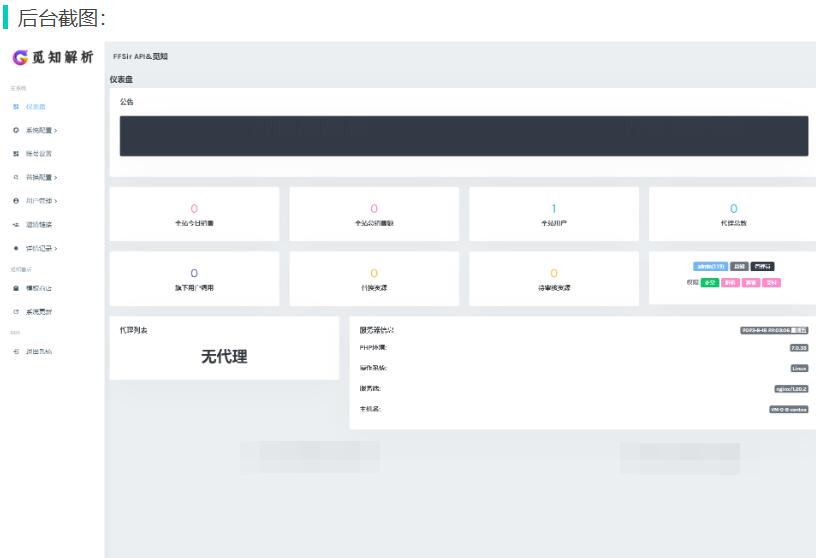Screen dimensions: 816x558
Task: Click the FFSir API&觅知 header text
Action: coord(141,56)
